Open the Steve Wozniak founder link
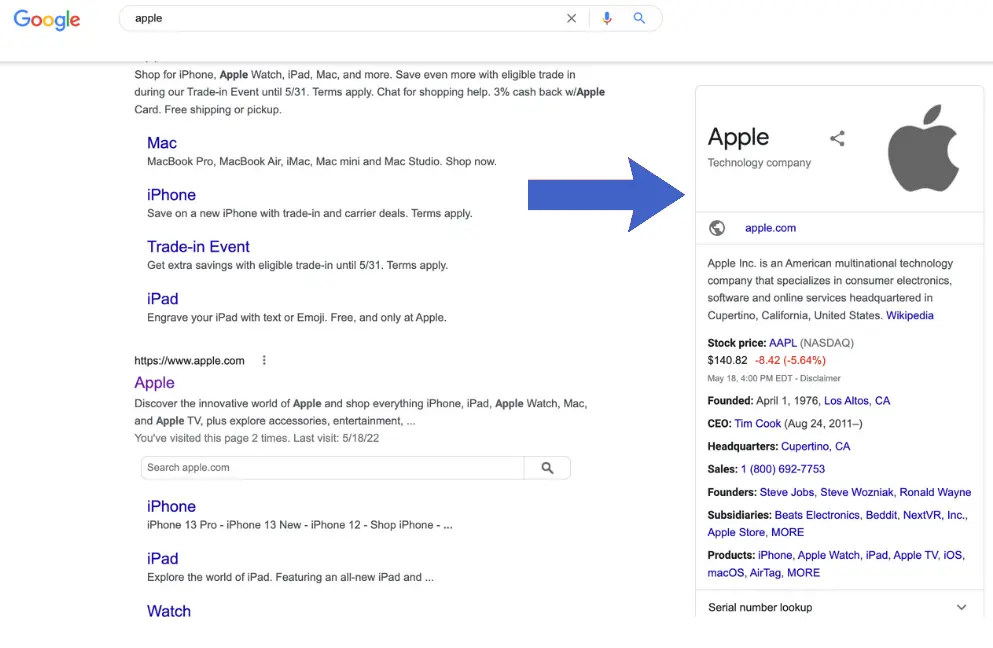The image size is (993, 648). click(856, 492)
